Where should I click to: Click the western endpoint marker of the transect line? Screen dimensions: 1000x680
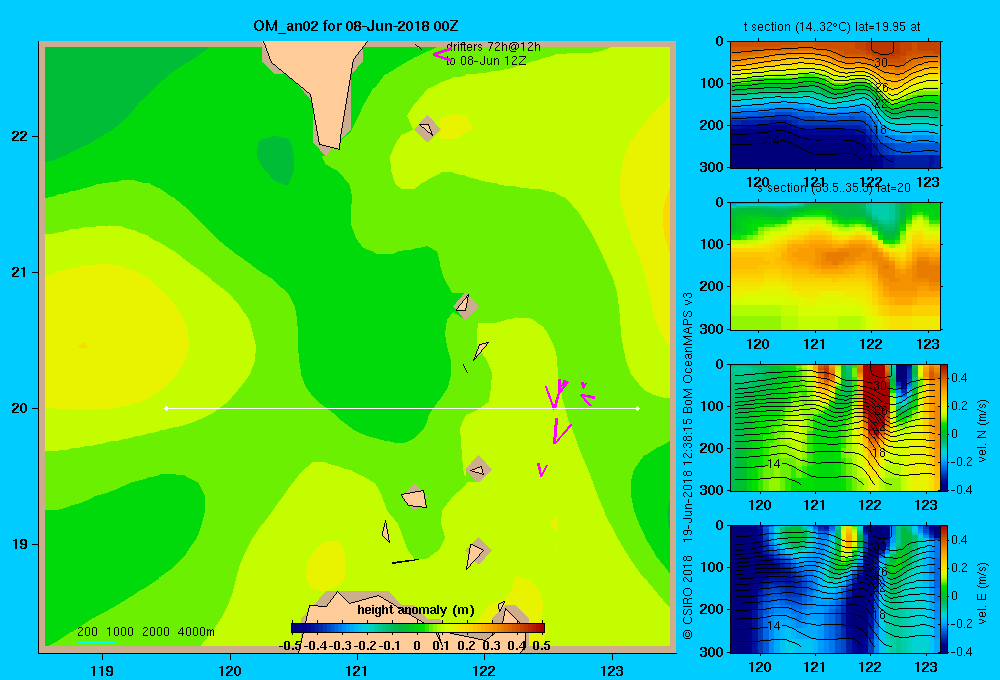(166, 408)
